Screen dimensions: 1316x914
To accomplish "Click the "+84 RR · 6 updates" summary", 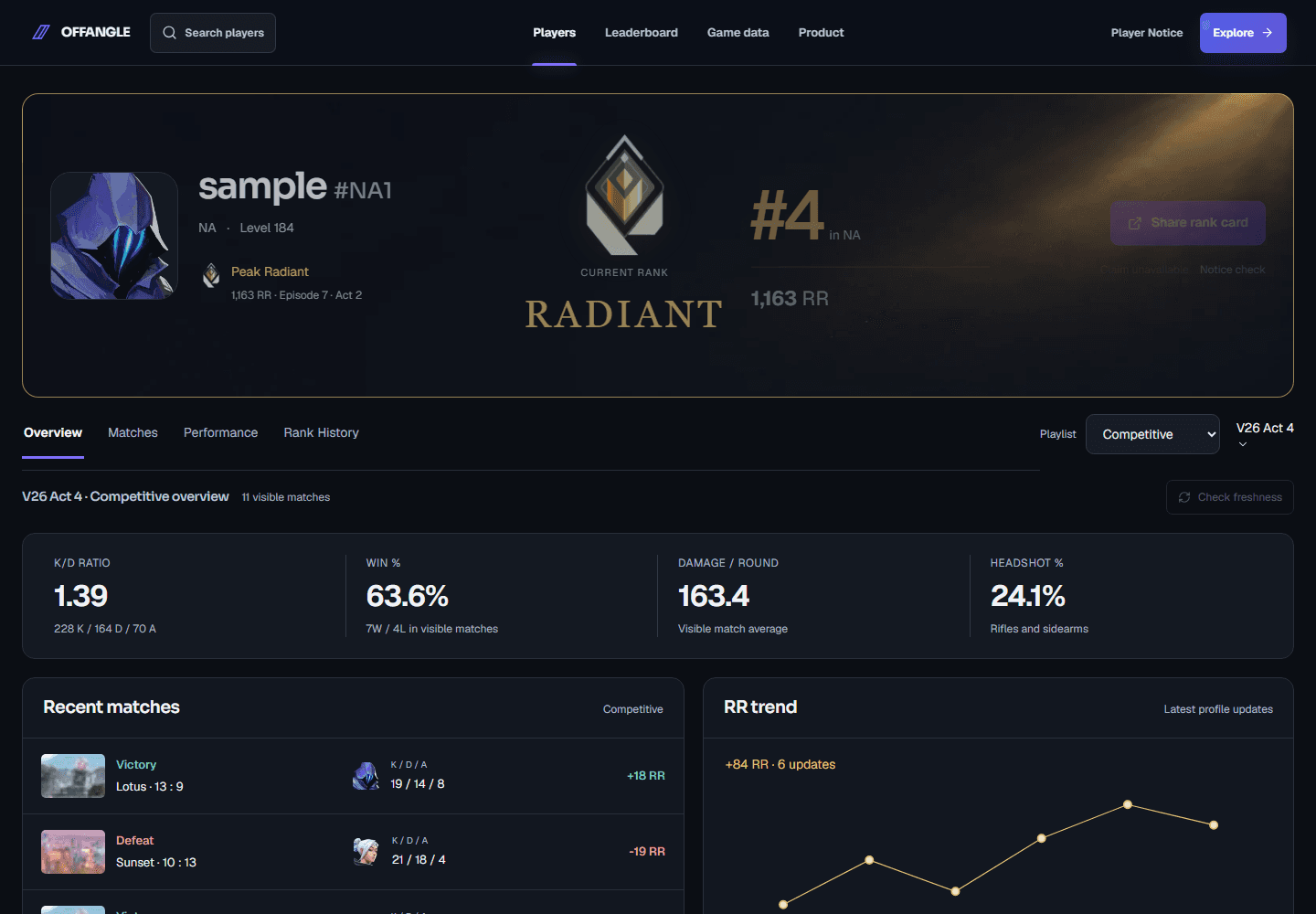I will pos(780,765).
